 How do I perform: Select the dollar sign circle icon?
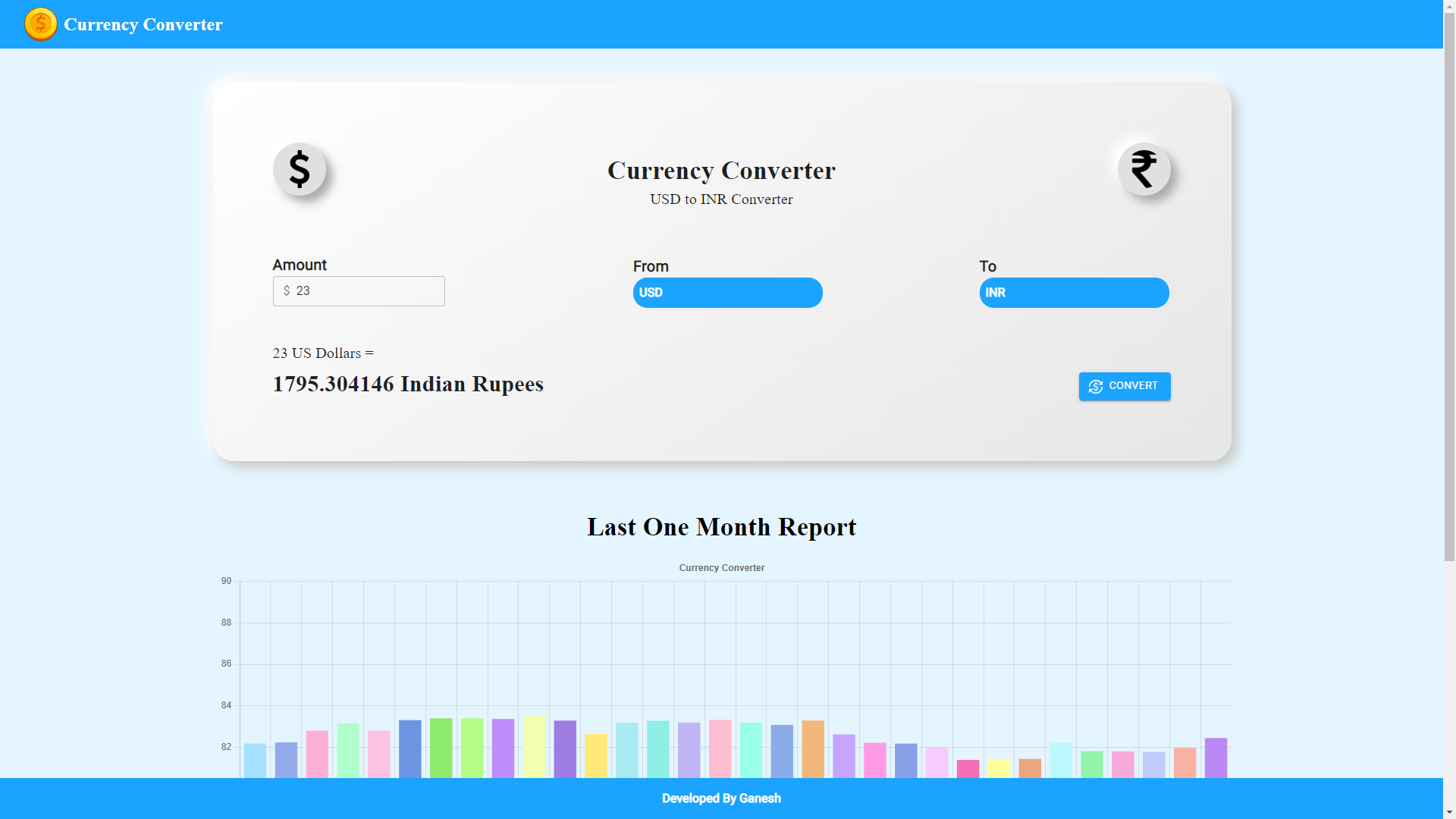coord(300,169)
